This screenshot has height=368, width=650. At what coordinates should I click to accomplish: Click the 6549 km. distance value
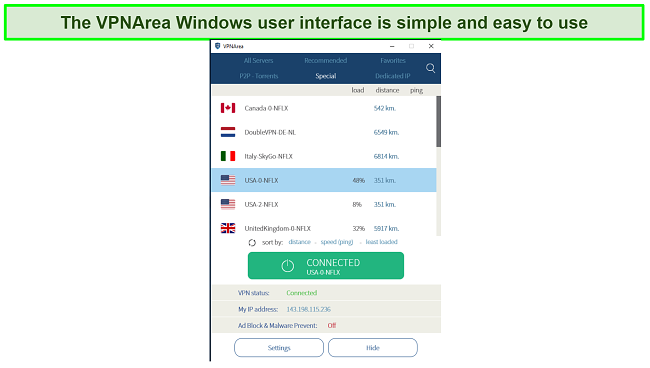(x=386, y=132)
